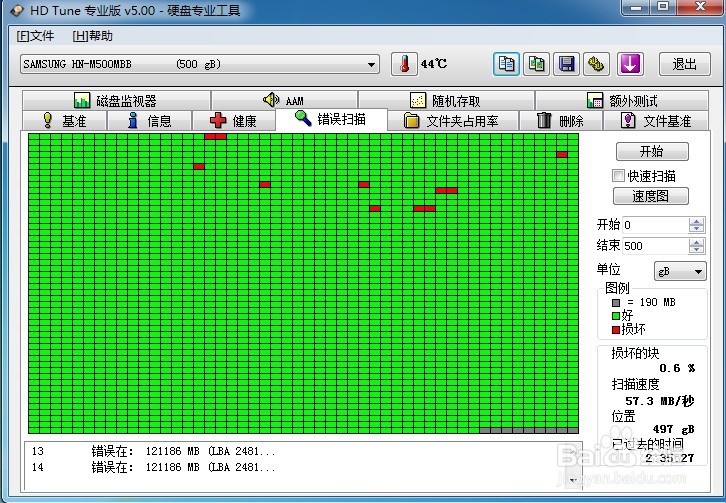This screenshot has width=726, height=503.
Task: Click the copy screenshot toolbar icon
Action: pyautogui.click(x=536, y=64)
